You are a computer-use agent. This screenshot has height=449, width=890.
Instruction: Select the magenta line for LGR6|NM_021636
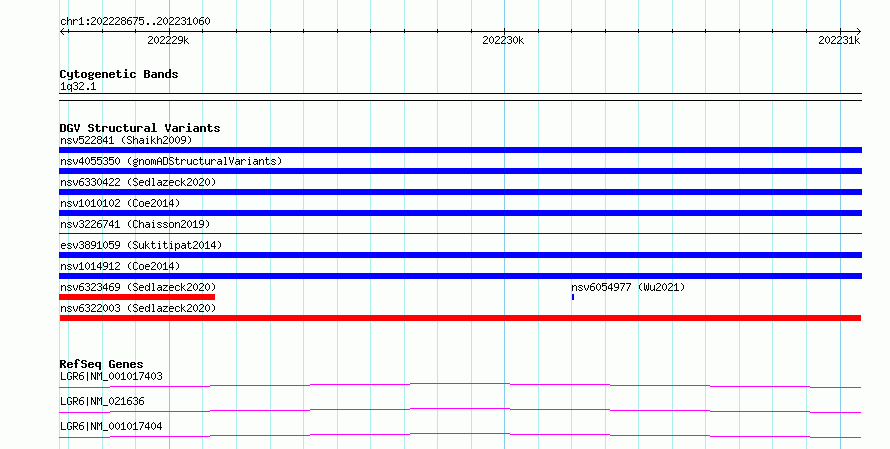[460, 410]
